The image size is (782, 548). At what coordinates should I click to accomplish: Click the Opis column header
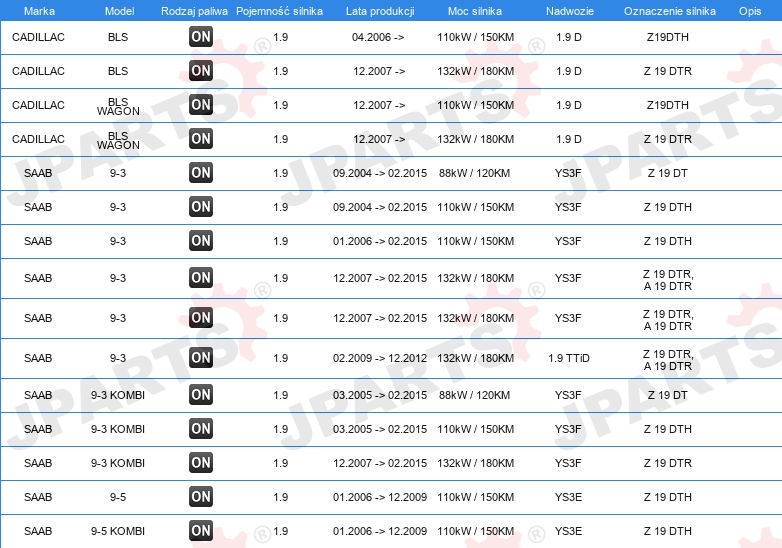(750, 11)
